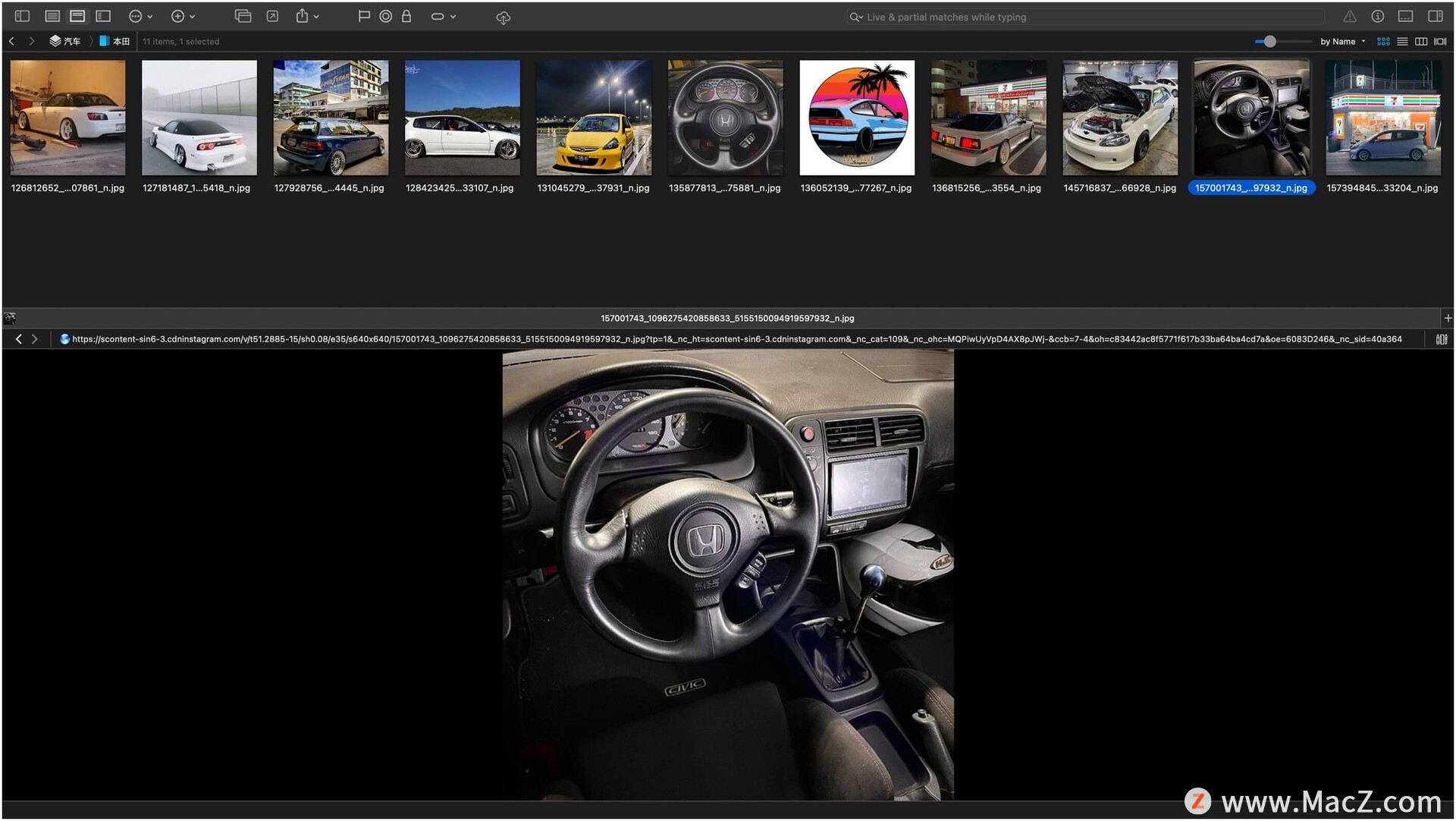Viewport: 1456px width, 821px height.
Task: Select open-hood car thumbnail 145716837
Action: 1120,118
